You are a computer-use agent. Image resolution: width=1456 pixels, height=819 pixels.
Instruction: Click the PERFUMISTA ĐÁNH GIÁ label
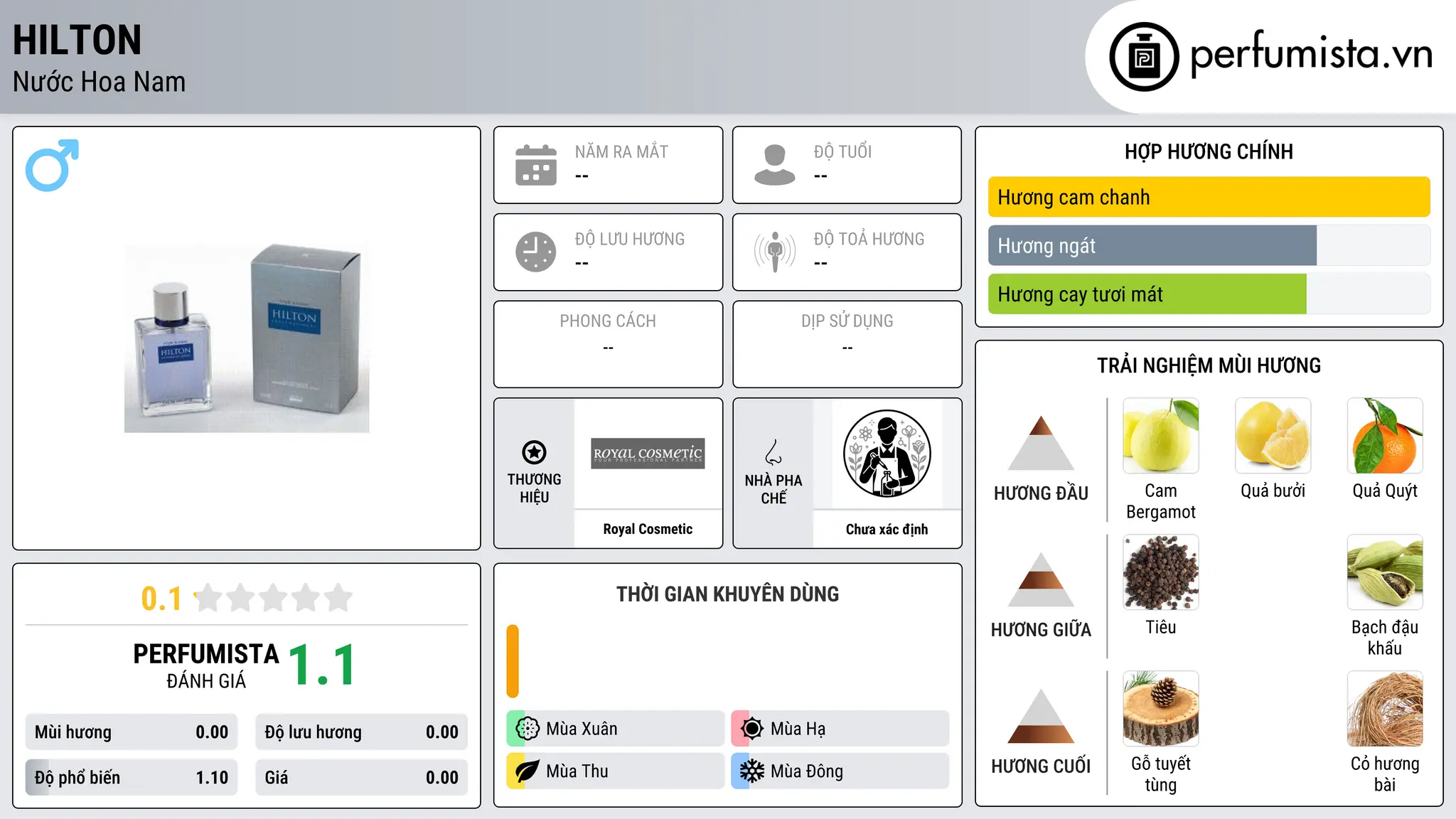point(206,665)
